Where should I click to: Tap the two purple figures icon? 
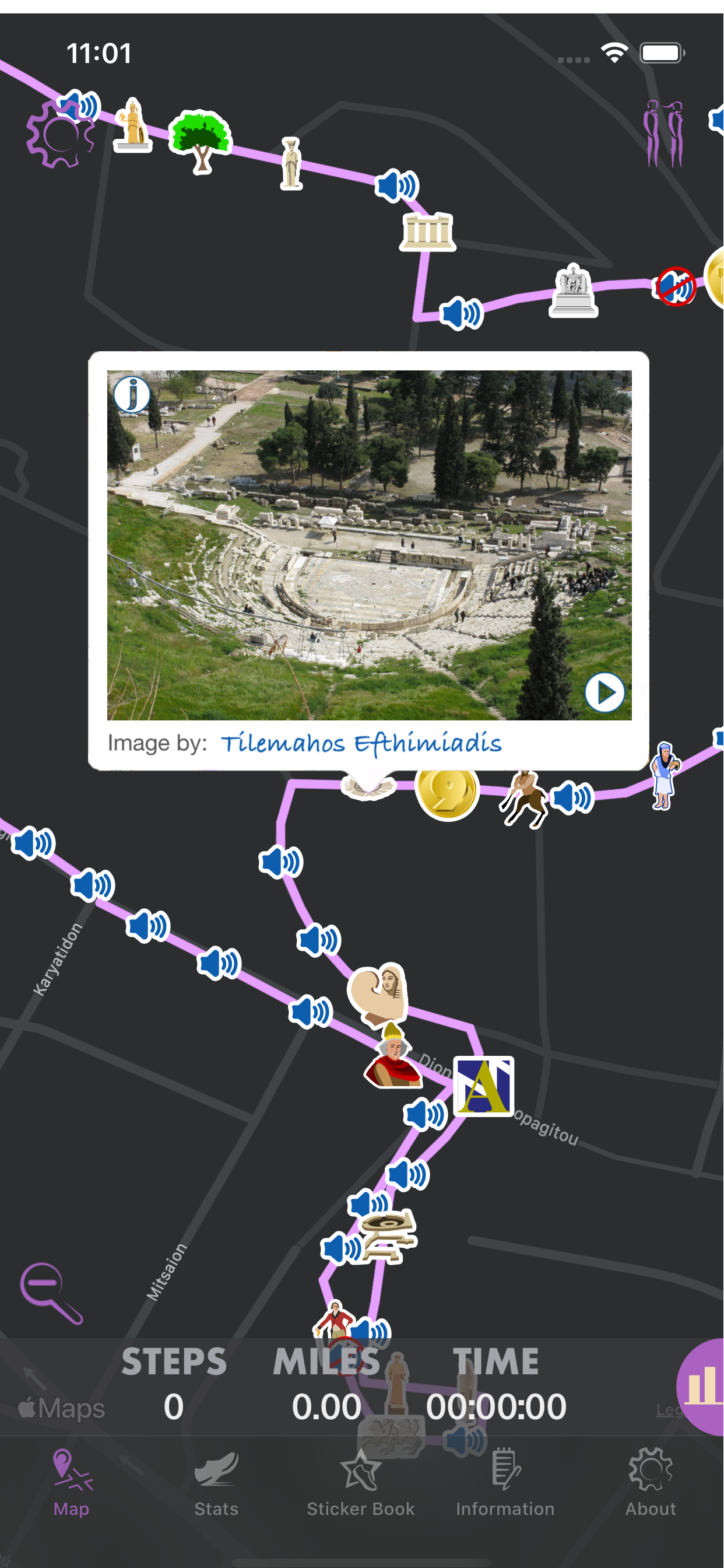(665, 134)
